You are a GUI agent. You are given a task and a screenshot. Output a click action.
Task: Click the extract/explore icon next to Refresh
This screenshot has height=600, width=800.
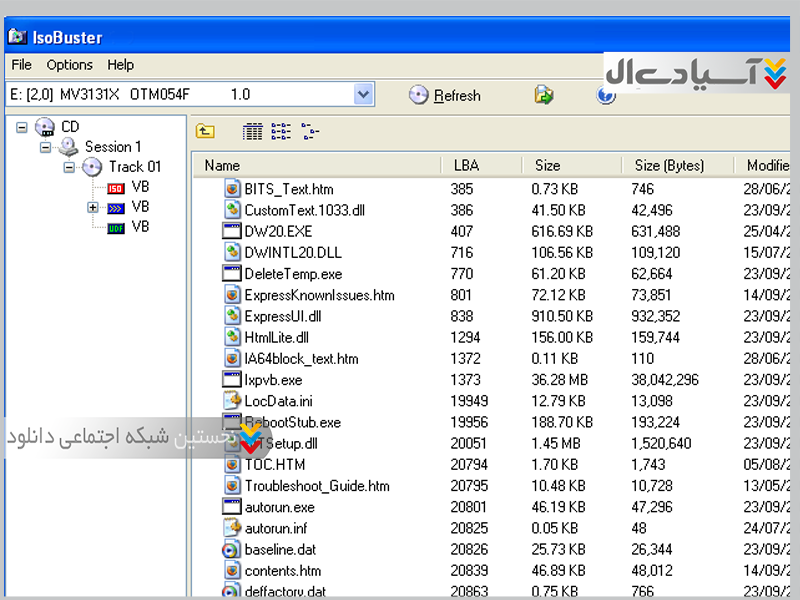[544, 95]
